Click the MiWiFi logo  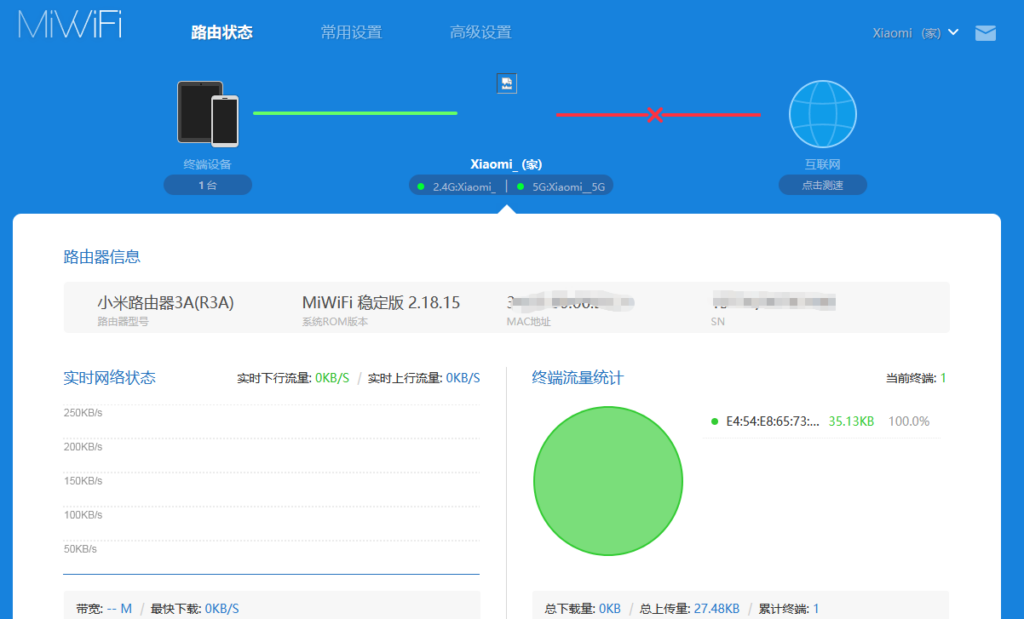click(x=70, y=25)
